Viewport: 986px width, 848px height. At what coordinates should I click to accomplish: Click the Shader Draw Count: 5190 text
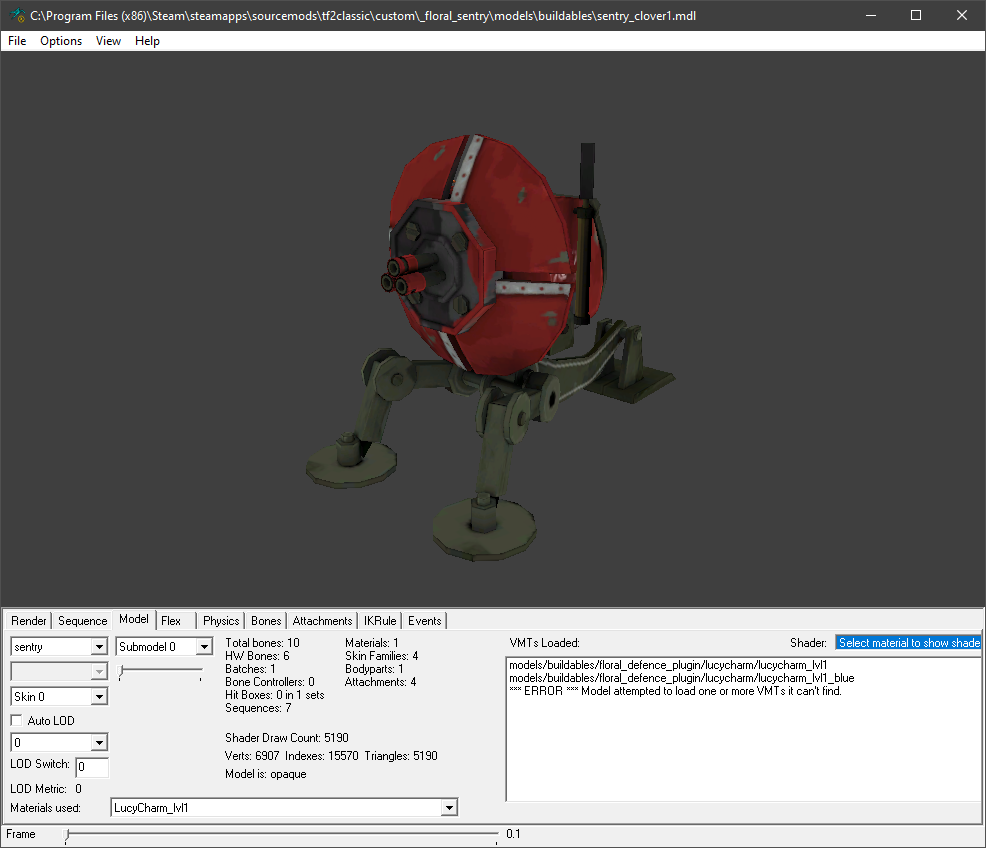coord(287,738)
